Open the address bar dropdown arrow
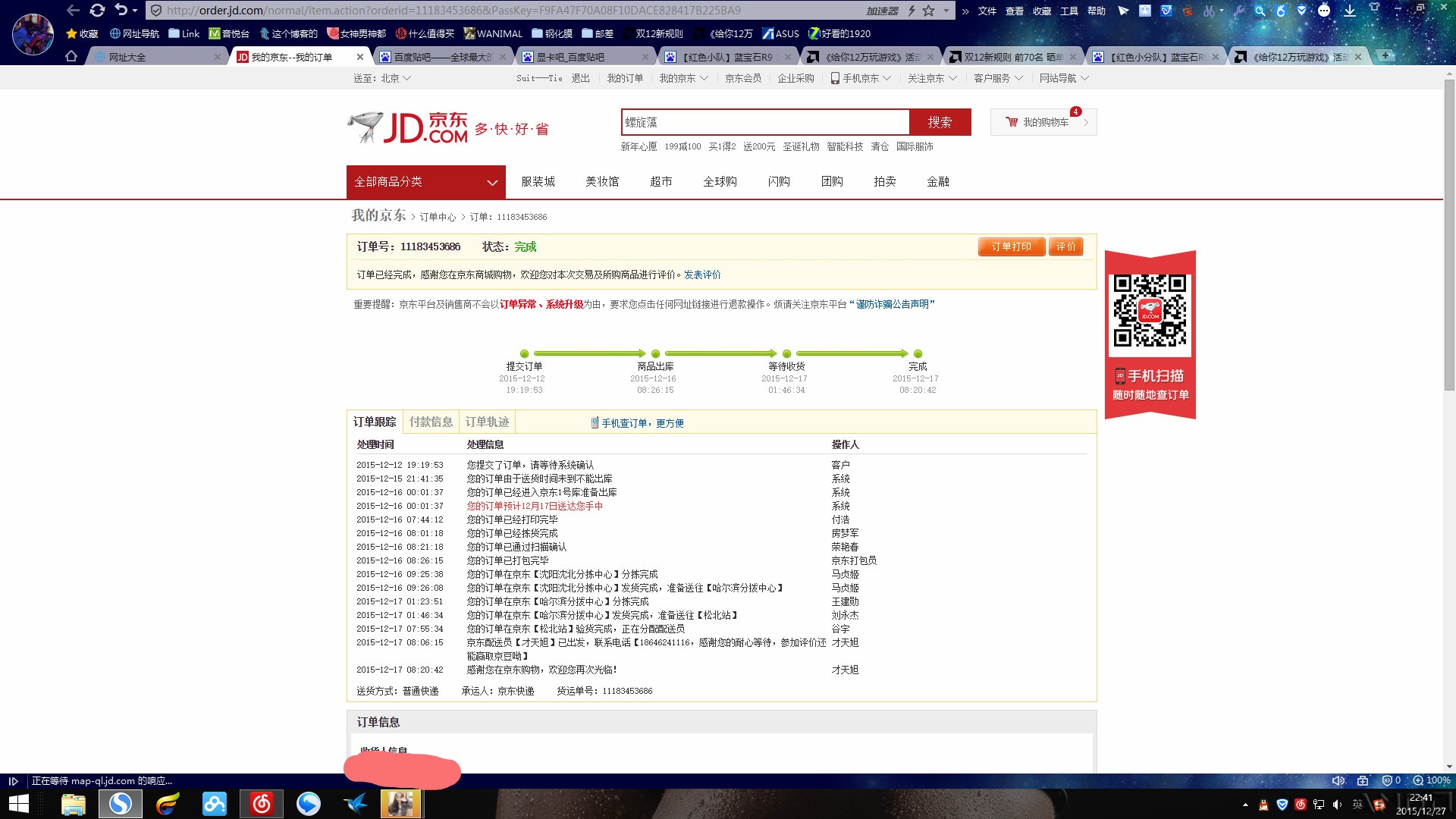1456x819 pixels. [946, 11]
